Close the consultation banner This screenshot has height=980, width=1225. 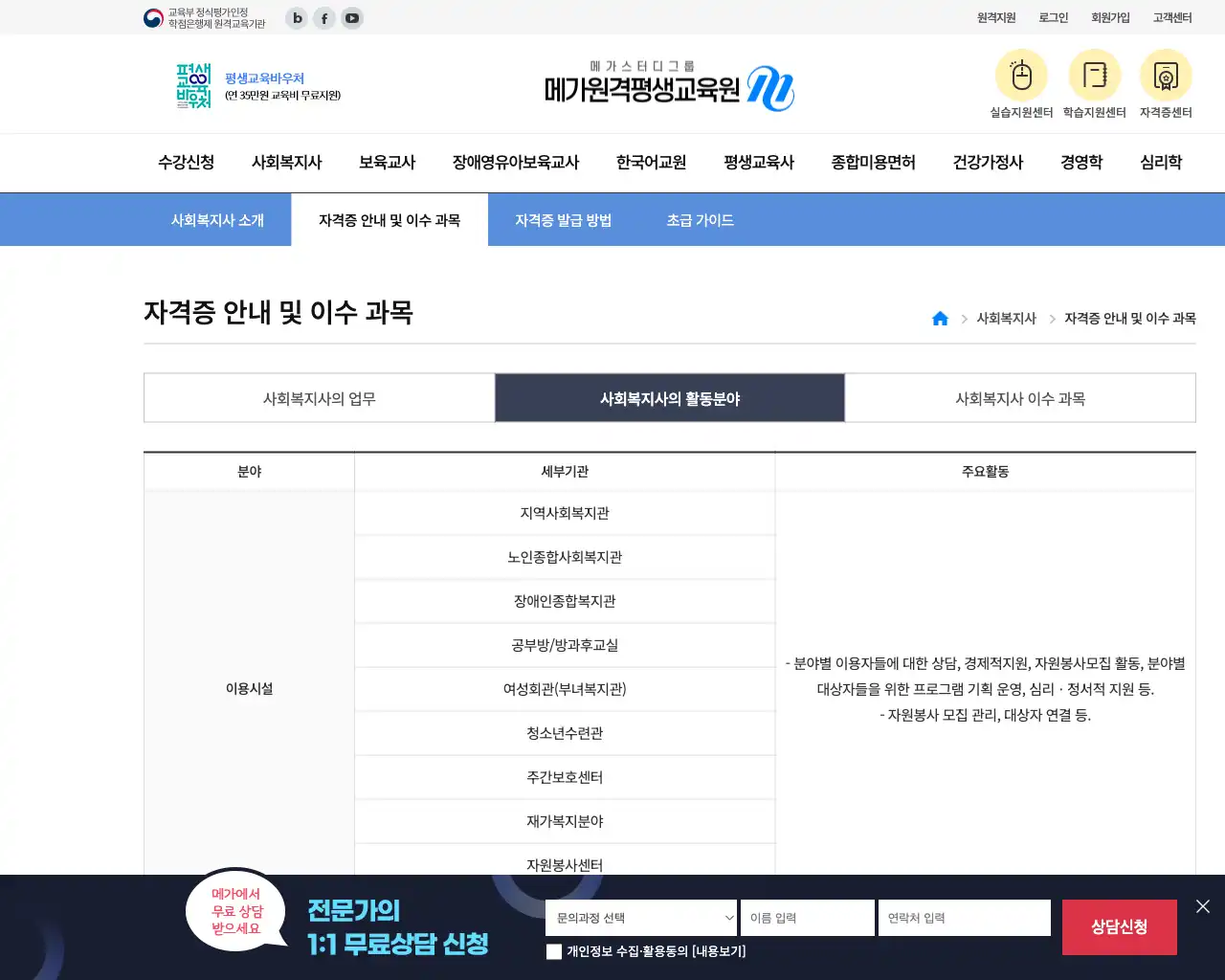pyautogui.click(x=1203, y=906)
